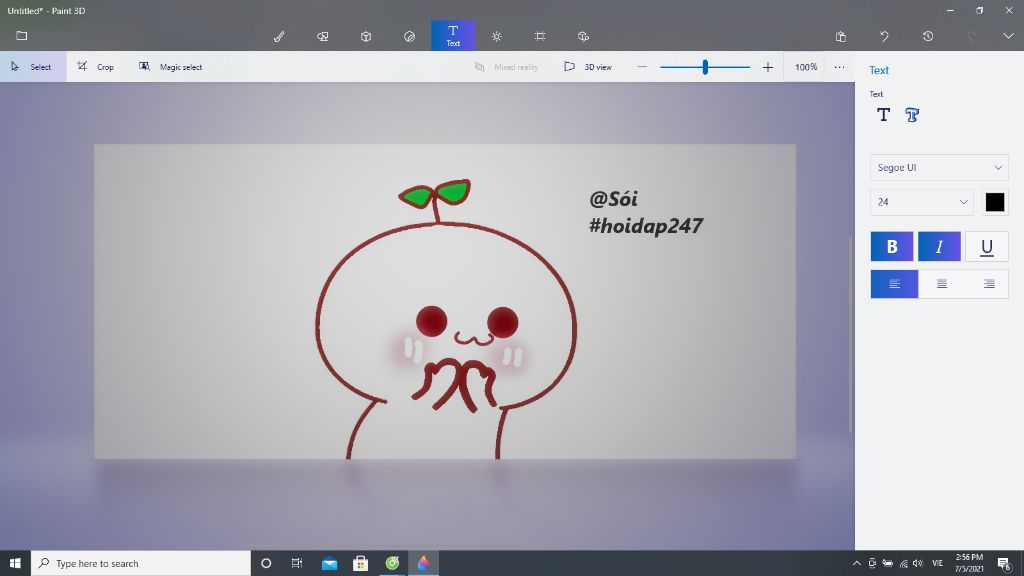Click the zoom slider handle
This screenshot has width=1024, height=576.
coord(705,67)
